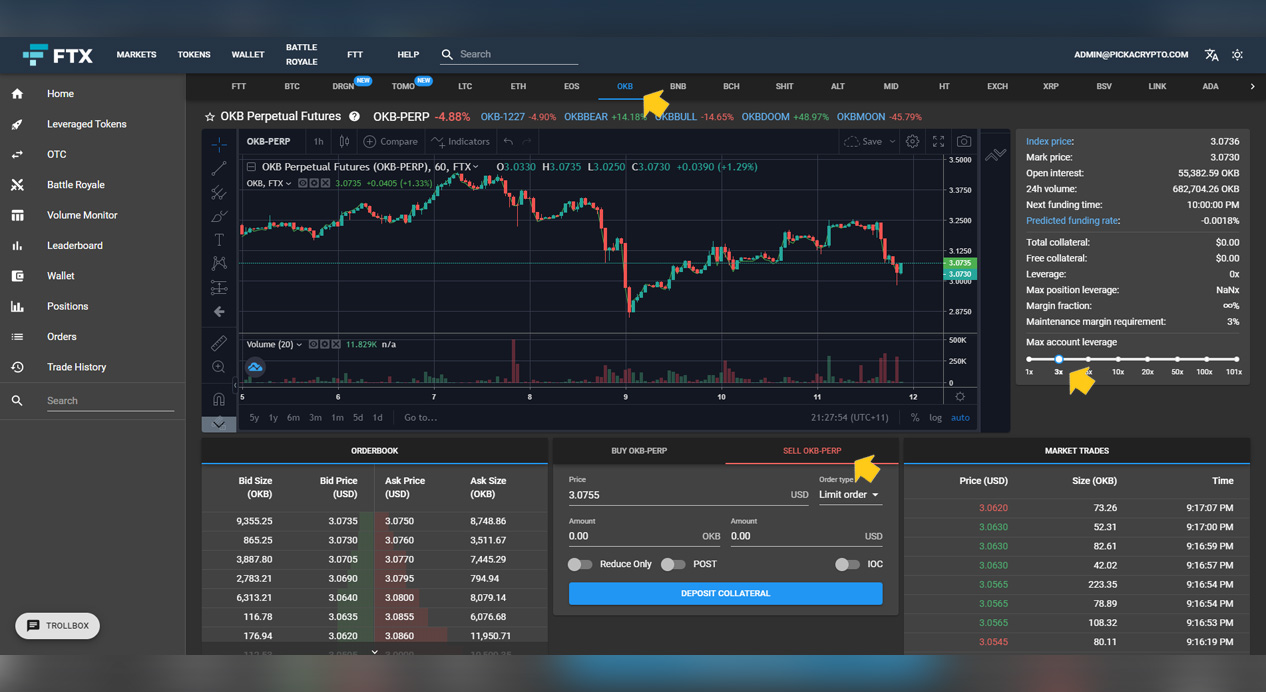Image resolution: width=1266 pixels, height=692 pixels.
Task: Toggle percent scale on chart
Action: pos(915,418)
